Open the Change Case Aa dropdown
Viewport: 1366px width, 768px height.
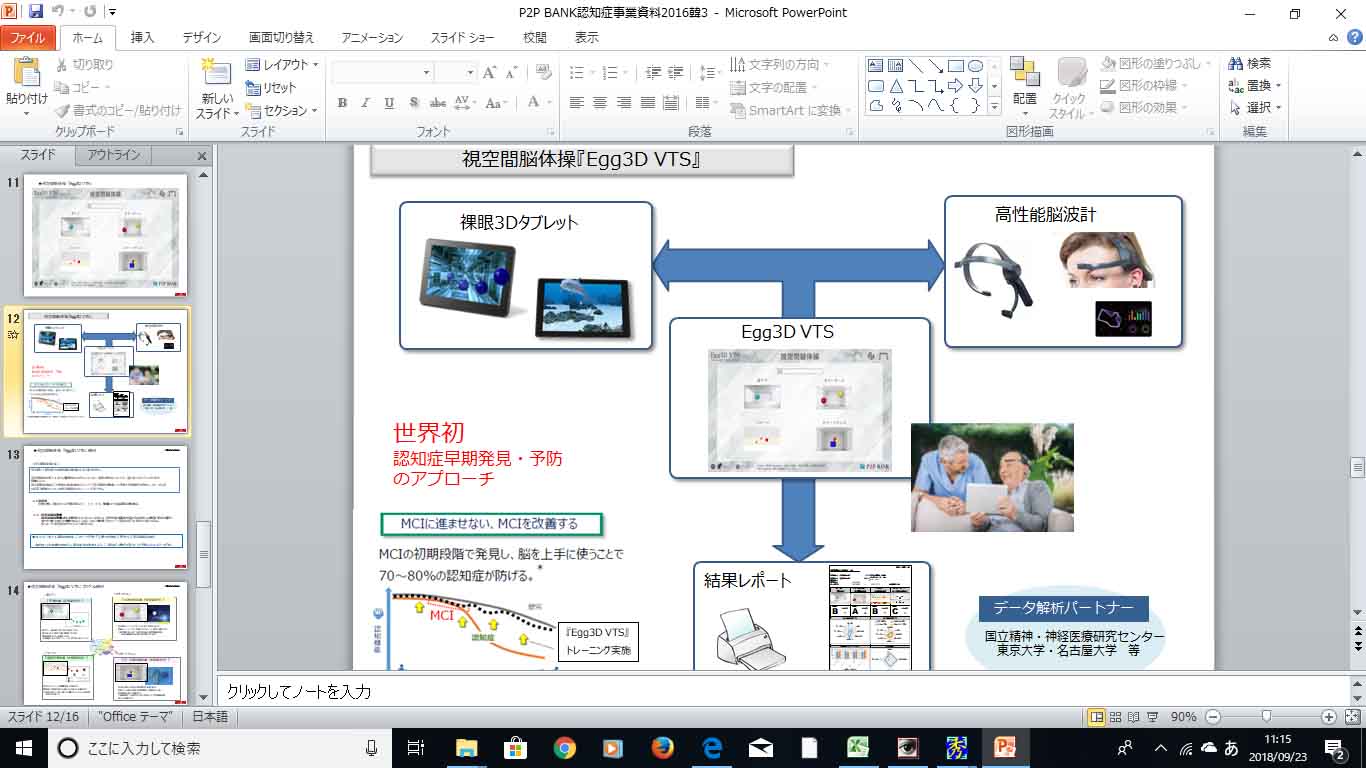point(497,103)
